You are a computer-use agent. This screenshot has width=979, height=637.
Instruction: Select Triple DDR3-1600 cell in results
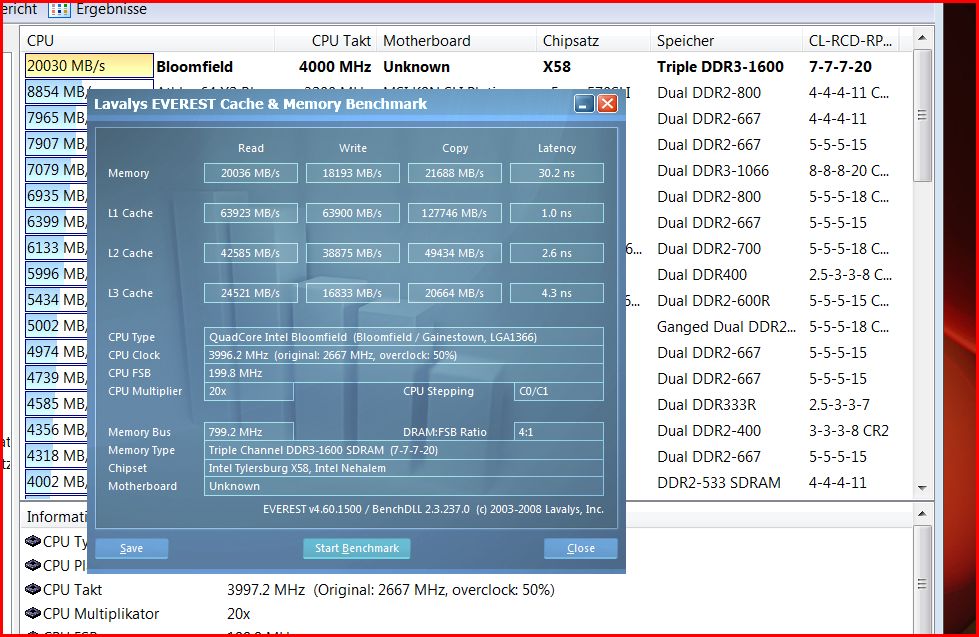pyautogui.click(x=720, y=66)
